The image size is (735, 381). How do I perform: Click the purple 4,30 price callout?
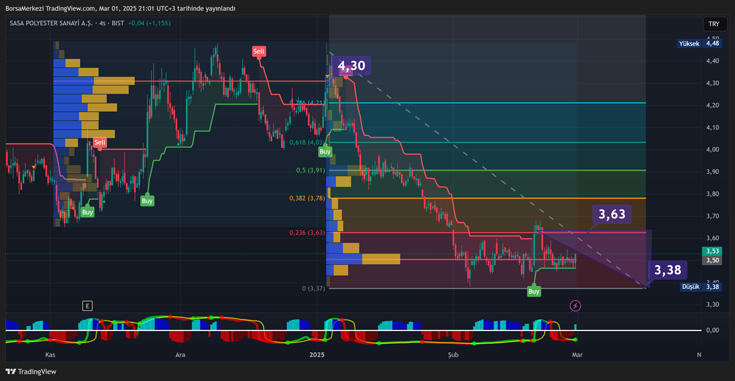pyautogui.click(x=352, y=65)
